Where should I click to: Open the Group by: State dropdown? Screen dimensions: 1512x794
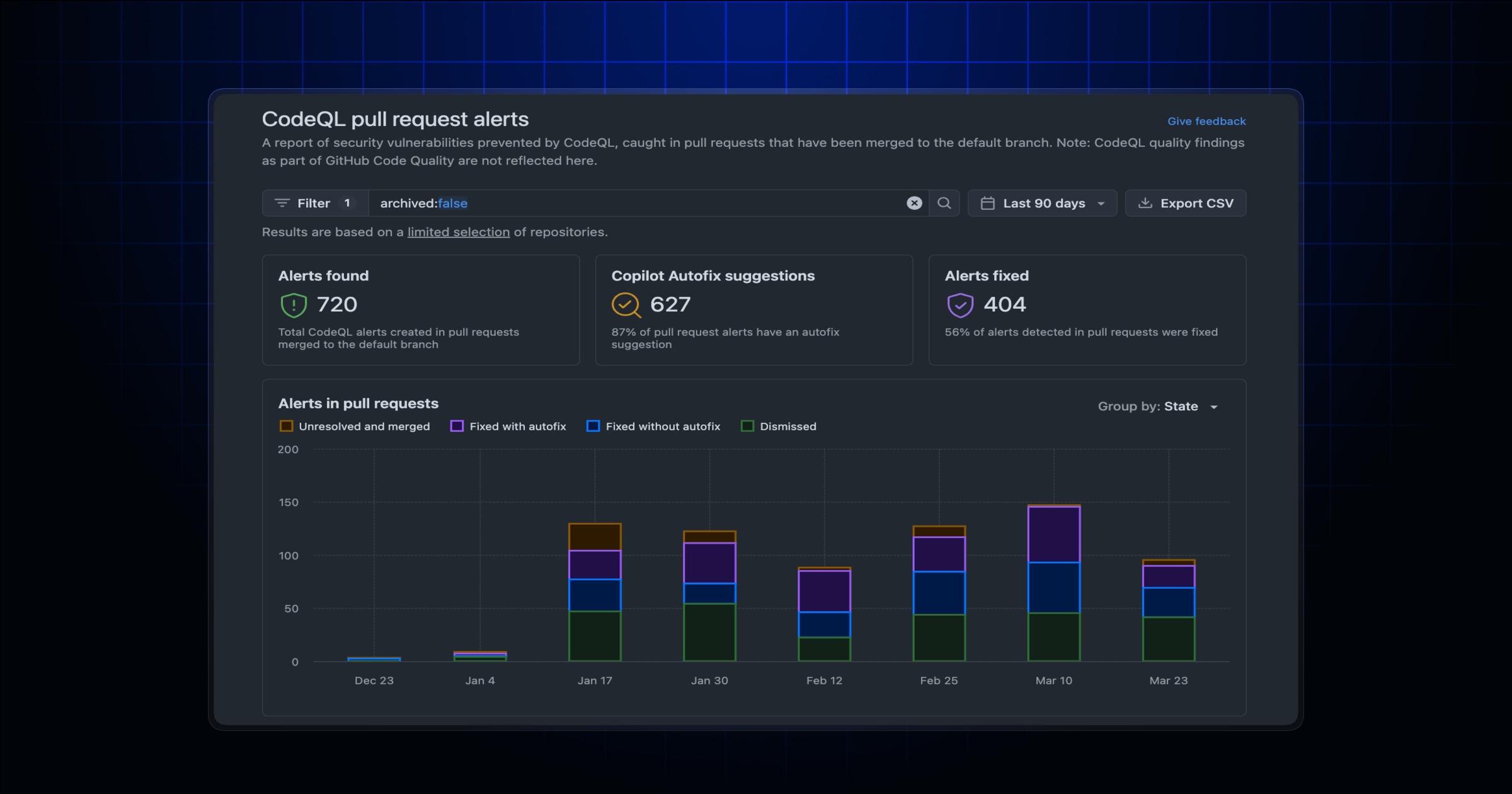(1158, 406)
